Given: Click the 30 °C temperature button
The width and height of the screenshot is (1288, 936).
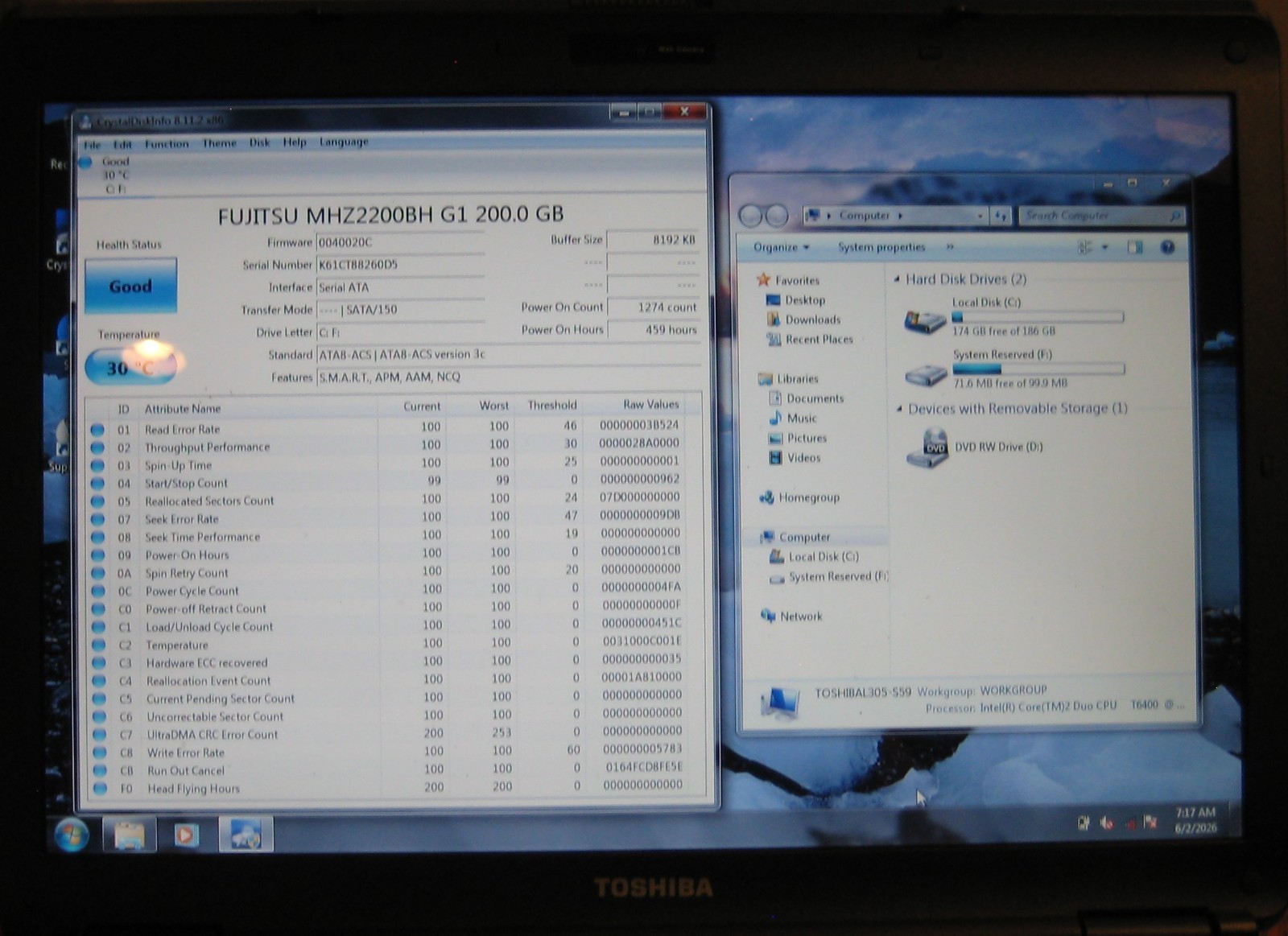Looking at the screenshot, I should (130, 367).
